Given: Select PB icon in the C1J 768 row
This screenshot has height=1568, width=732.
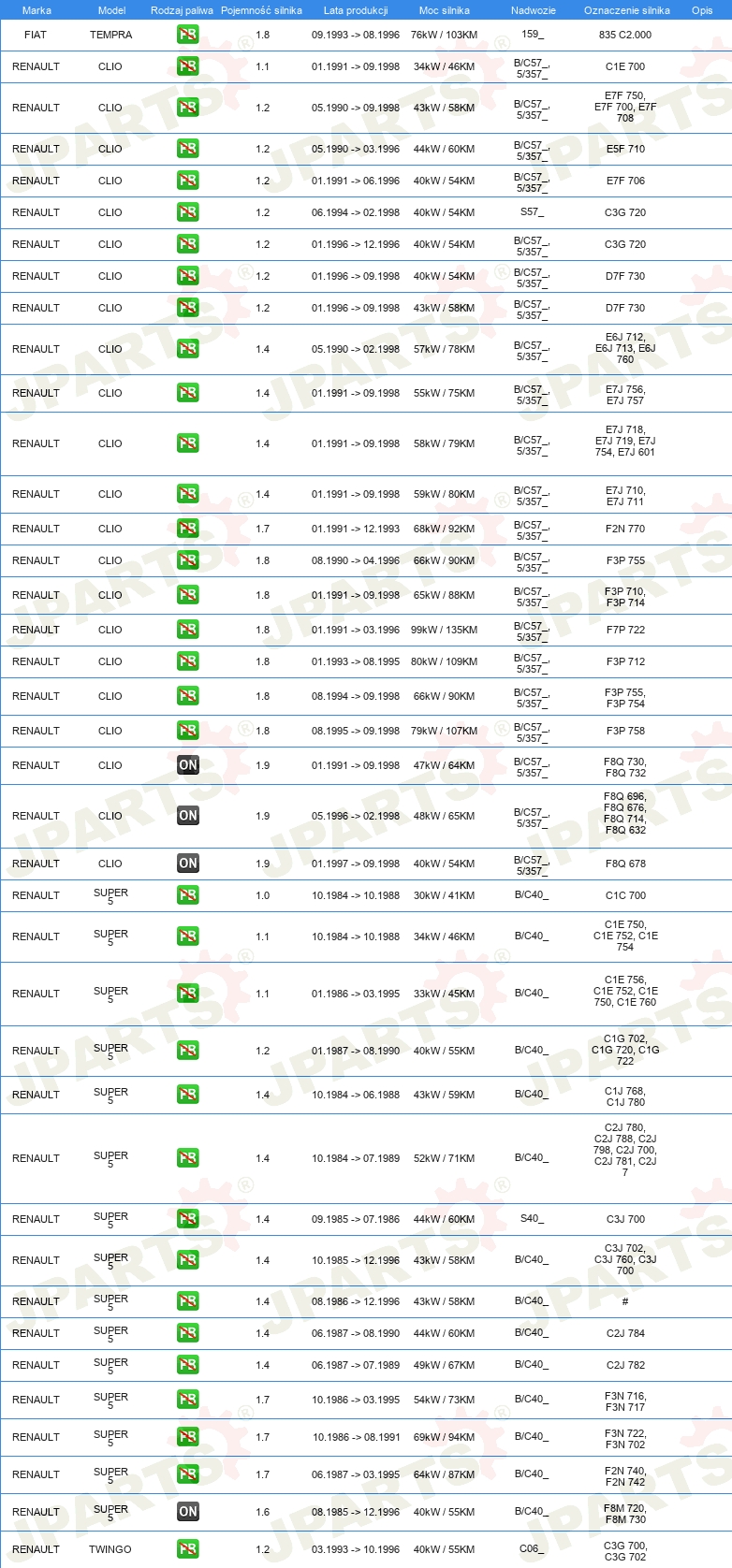Looking at the screenshot, I should (x=188, y=1095).
